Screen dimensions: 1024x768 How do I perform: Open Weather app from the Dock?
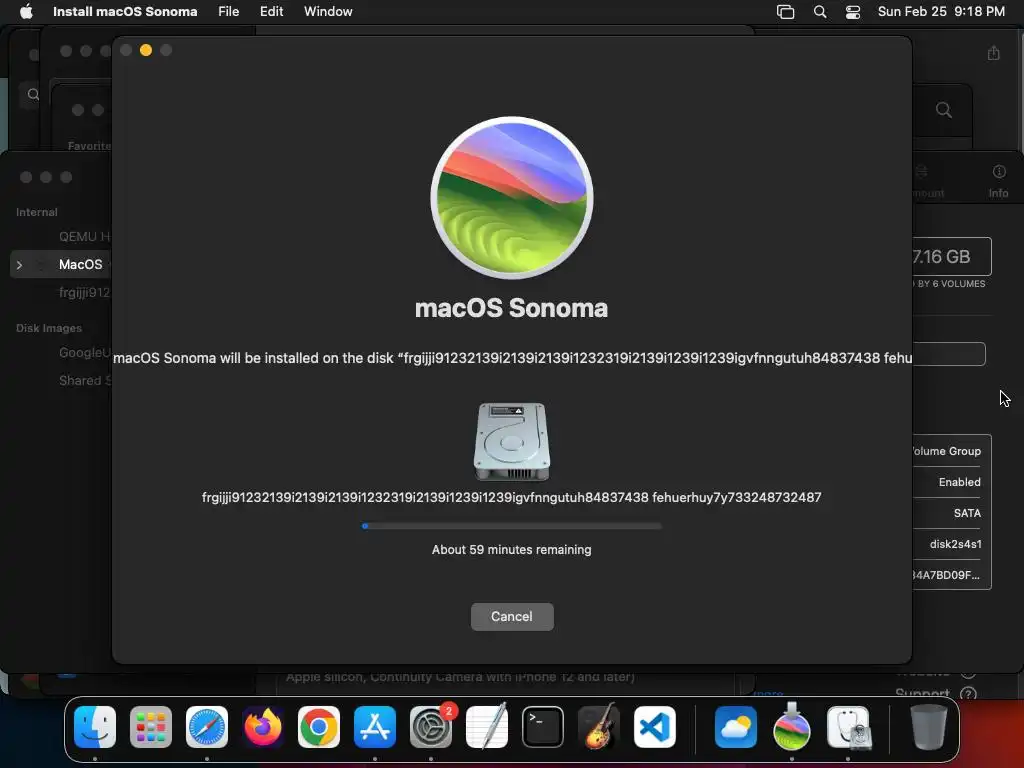coord(735,727)
